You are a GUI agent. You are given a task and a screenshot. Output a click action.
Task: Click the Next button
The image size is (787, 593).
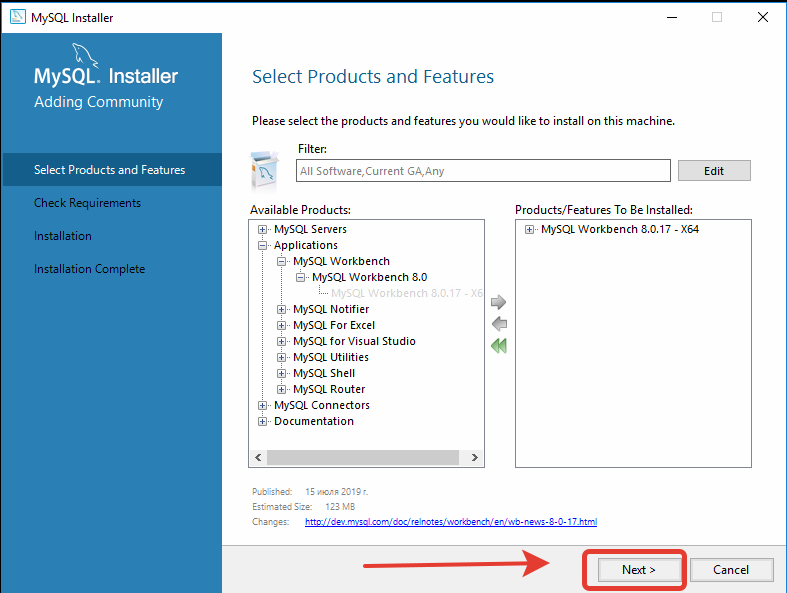[638, 570]
